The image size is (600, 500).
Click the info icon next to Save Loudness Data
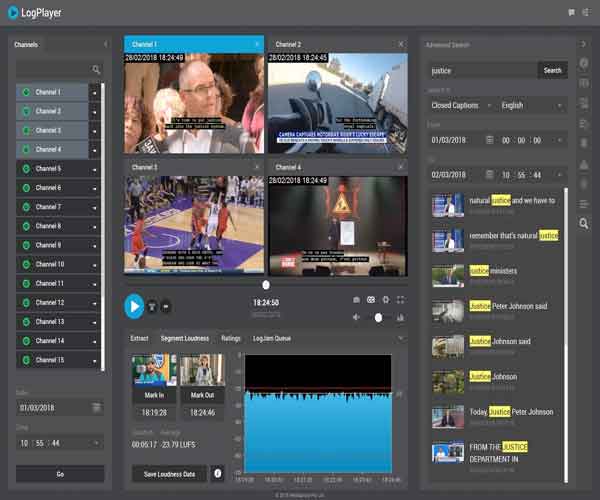(x=218, y=473)
